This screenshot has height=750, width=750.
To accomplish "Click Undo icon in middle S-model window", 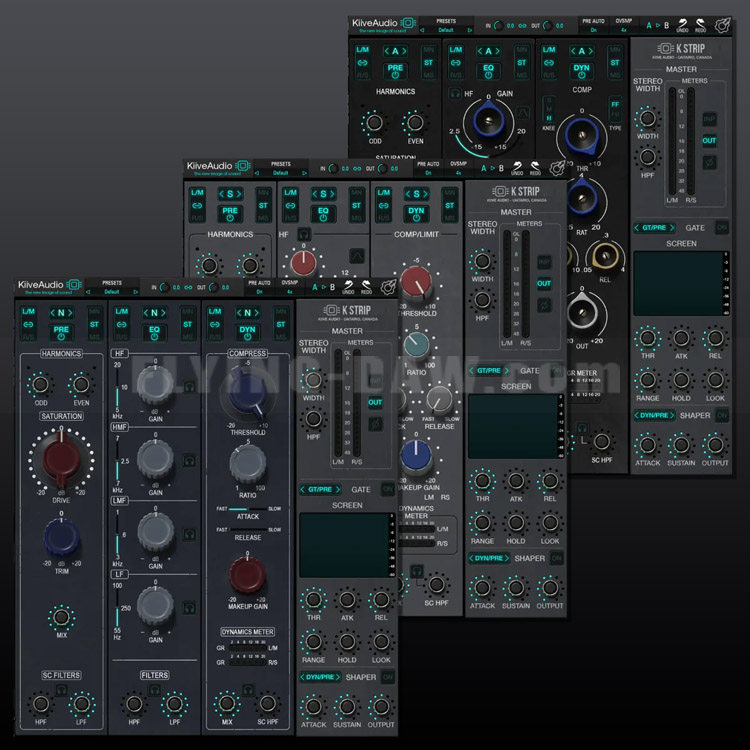I will point(517,166).
